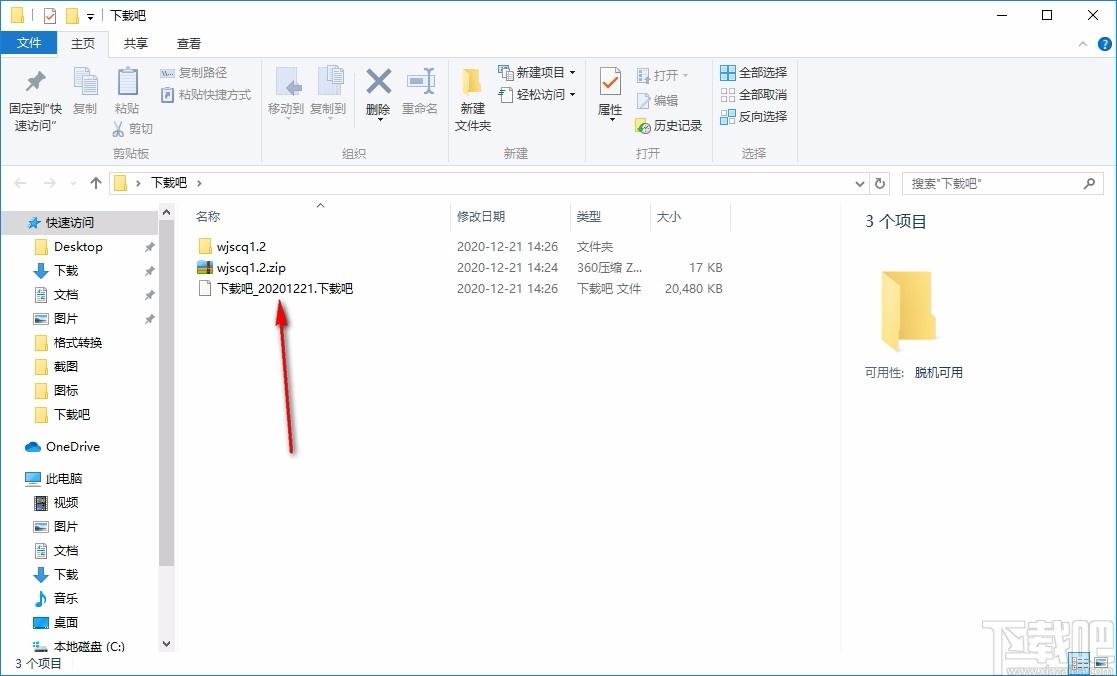Collapse the ribbon with the chevron
This screenshot has height=676, width=1117.
pos(1084,43)
